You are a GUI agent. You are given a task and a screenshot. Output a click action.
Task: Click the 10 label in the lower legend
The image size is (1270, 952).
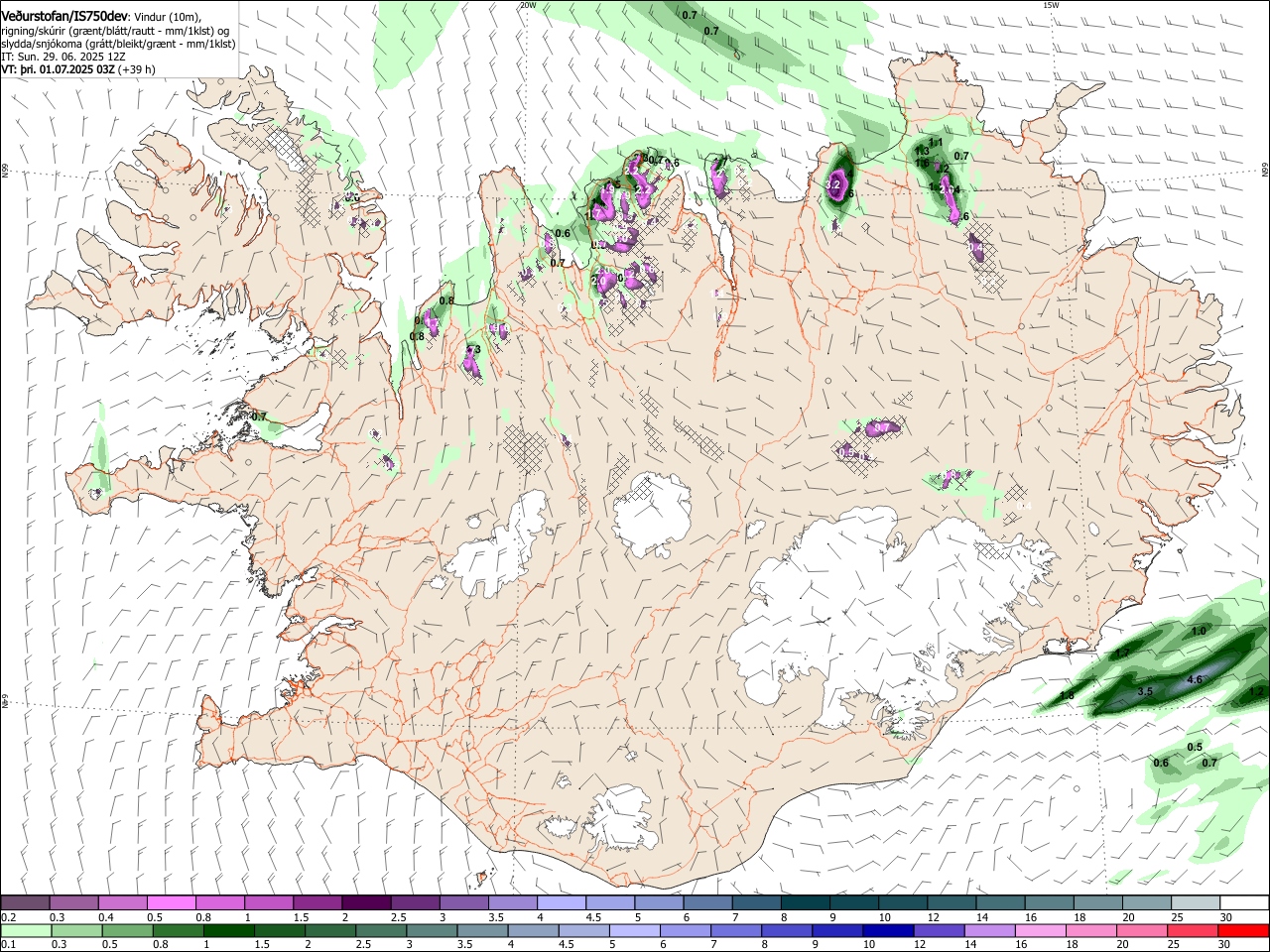[x=869, y=945]
